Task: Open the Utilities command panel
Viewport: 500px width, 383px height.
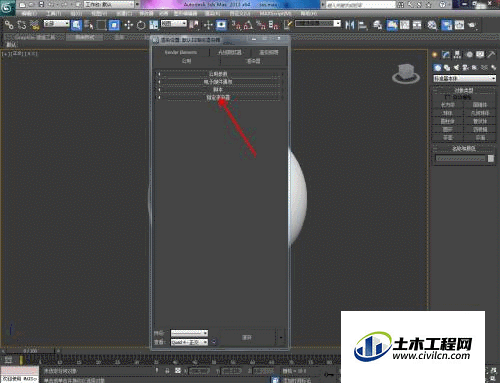Action: [491, 54]
